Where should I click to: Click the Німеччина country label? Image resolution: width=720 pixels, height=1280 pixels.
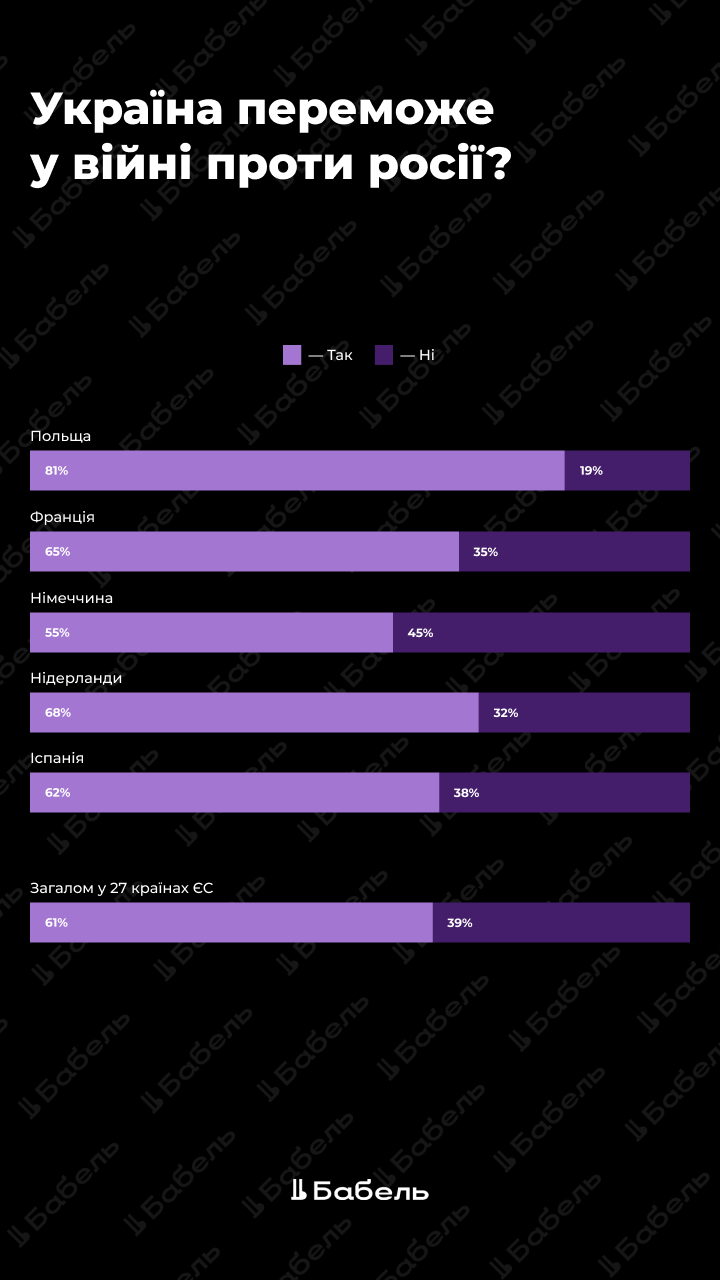[71, 597]
